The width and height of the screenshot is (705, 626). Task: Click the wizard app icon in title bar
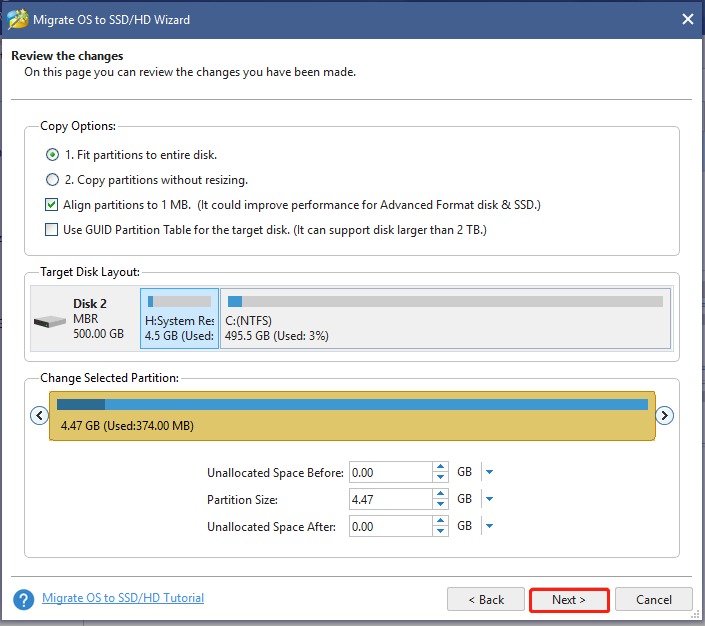pyautogui.click(x=18, y=20)
